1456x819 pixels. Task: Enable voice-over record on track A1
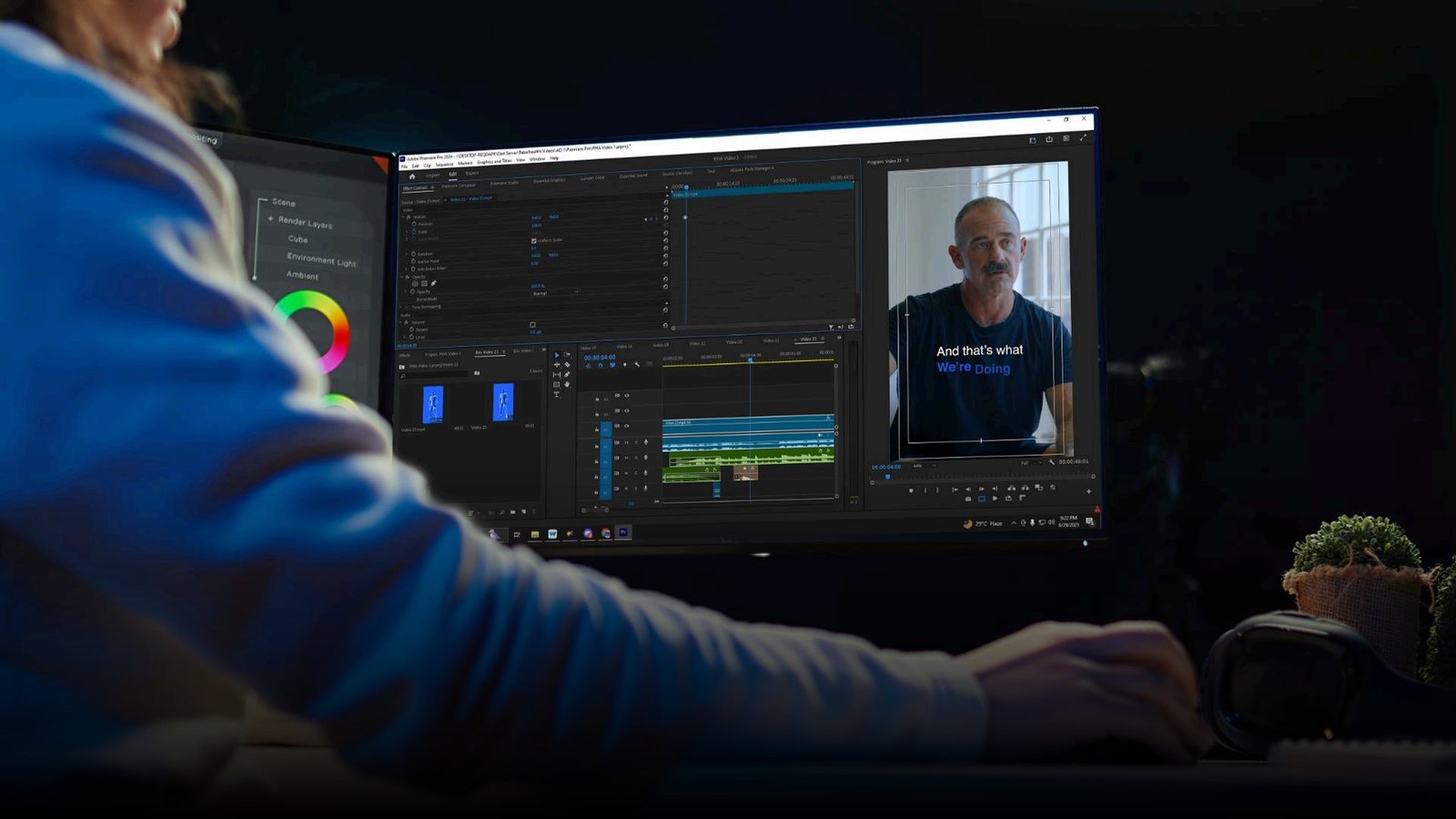point(646,442)
